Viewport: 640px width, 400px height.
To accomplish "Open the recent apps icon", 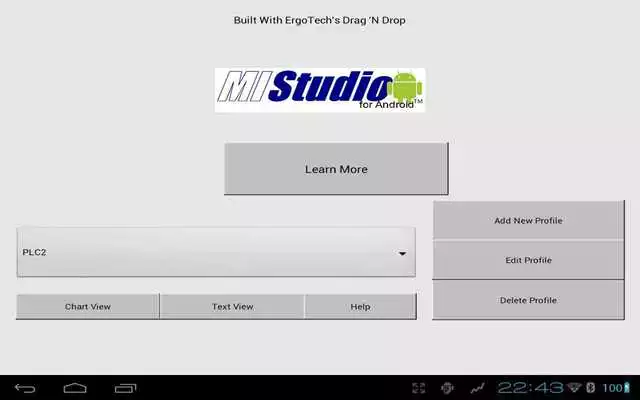I will [125, 388].
